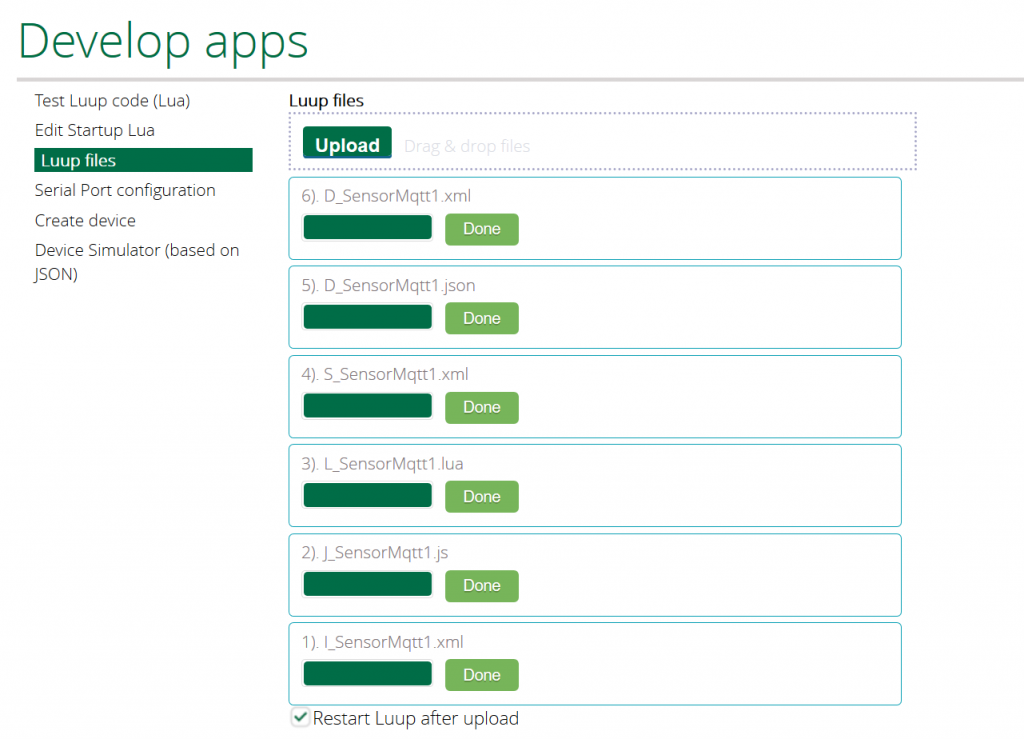
Task: Select the file name 2). J_SensorMqtt1.js
Action: [x=375, y=553]
